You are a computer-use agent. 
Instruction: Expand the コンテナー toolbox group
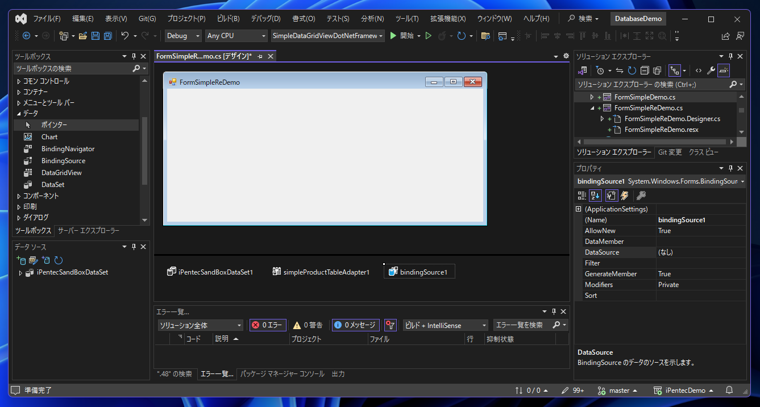(x=19, y=92)
